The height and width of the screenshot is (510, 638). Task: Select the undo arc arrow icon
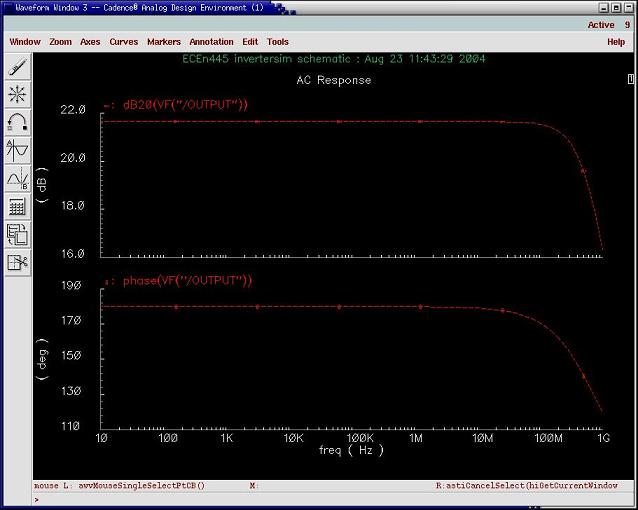tap(17, 123)
